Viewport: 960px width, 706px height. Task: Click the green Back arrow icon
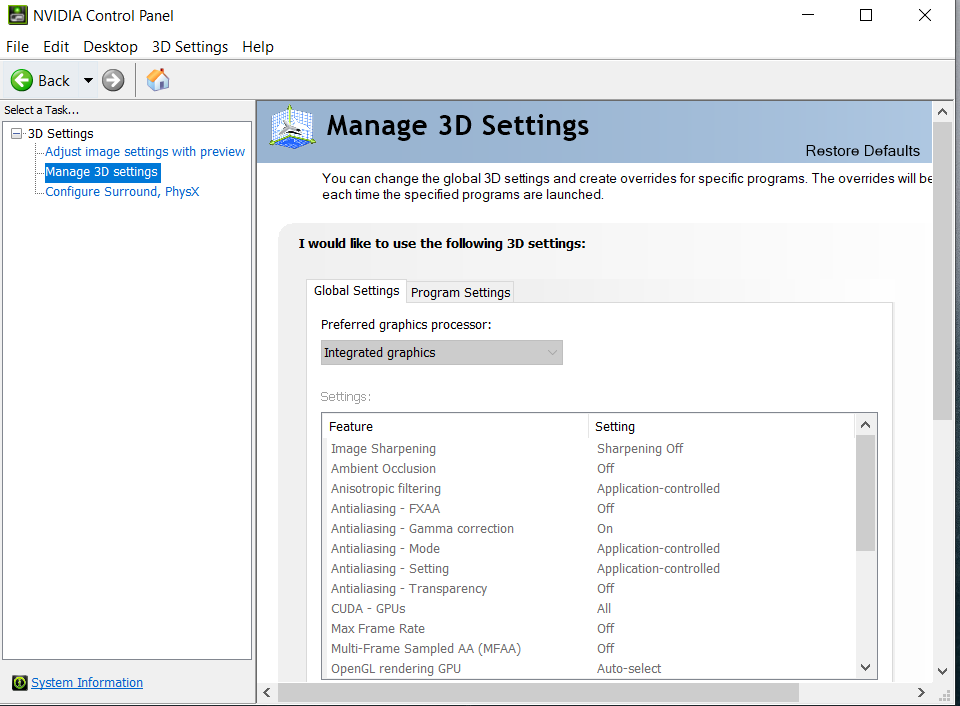pyautogui.click(x=22, y=80)
